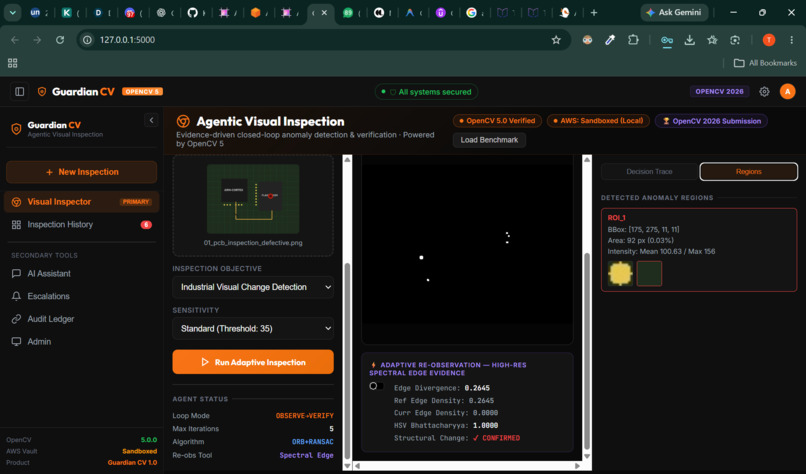
Task: Switch to the Regions tab
Action: 748,172
